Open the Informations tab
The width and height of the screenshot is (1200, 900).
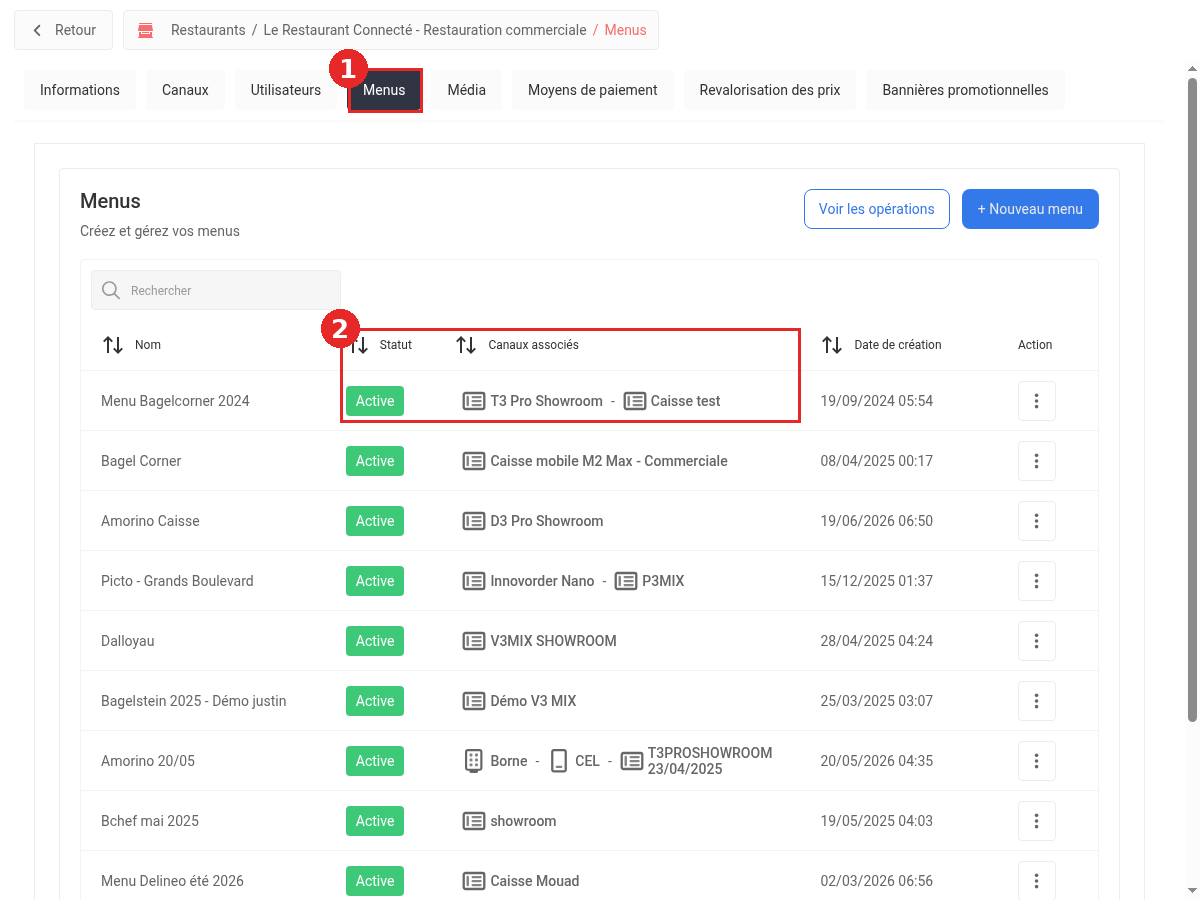pyautogui.click(x=80, y=90)
